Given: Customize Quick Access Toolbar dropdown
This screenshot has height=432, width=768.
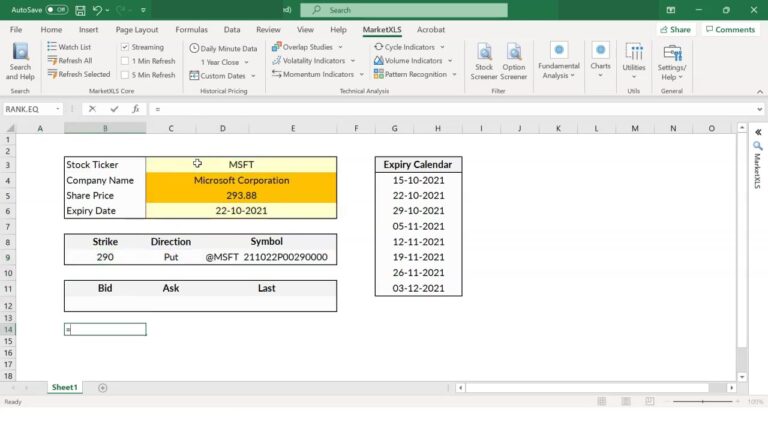Looking at the screenshot, I should [143, 10].
